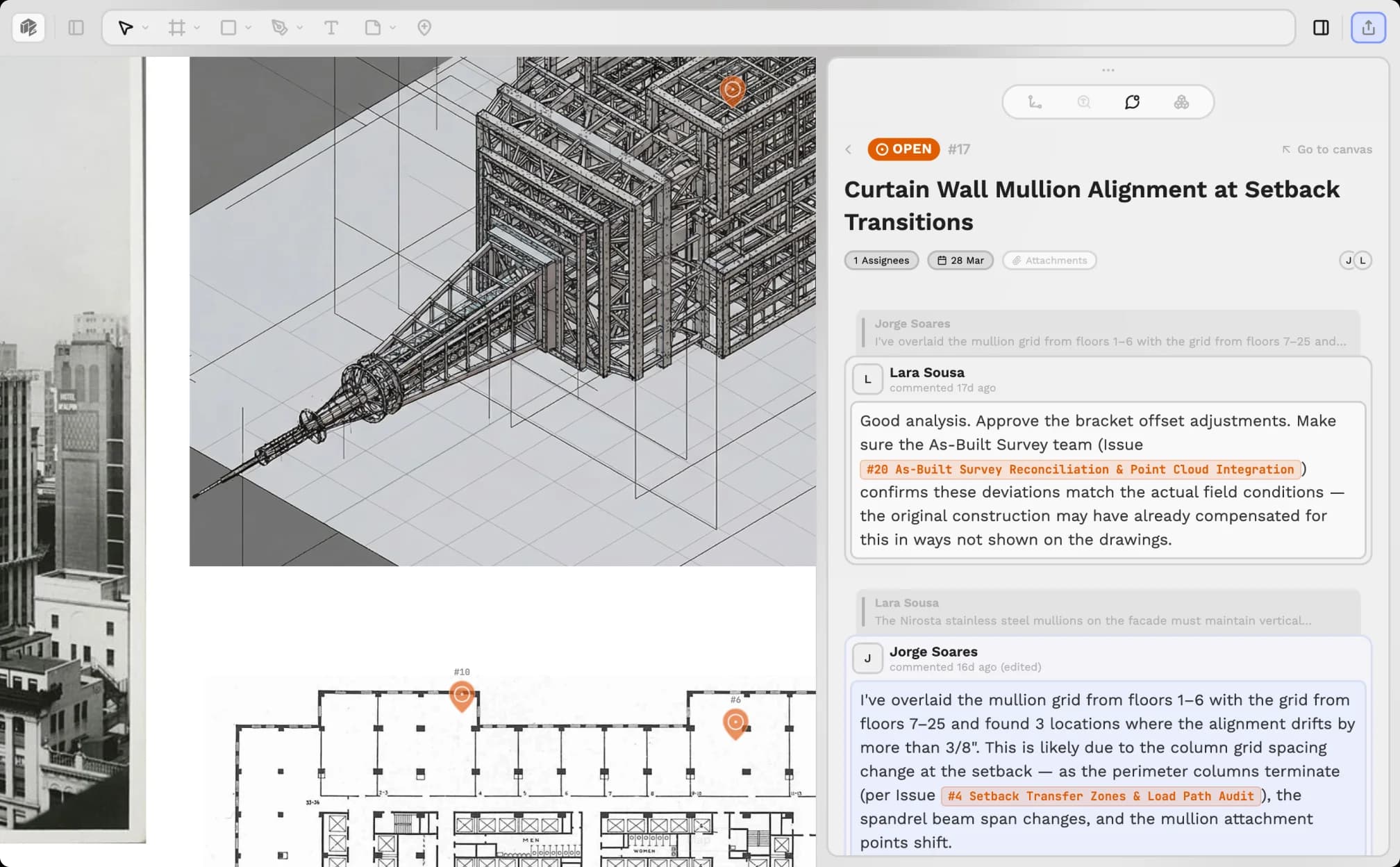Open the selection tool dropdown
This screenshot has height=867, width=1400.
144,28
